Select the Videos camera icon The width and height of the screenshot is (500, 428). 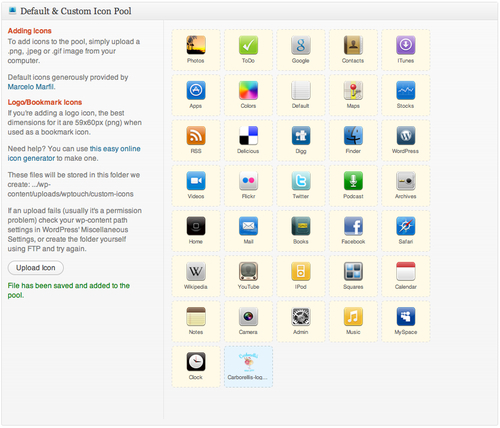tap(196, 181)
